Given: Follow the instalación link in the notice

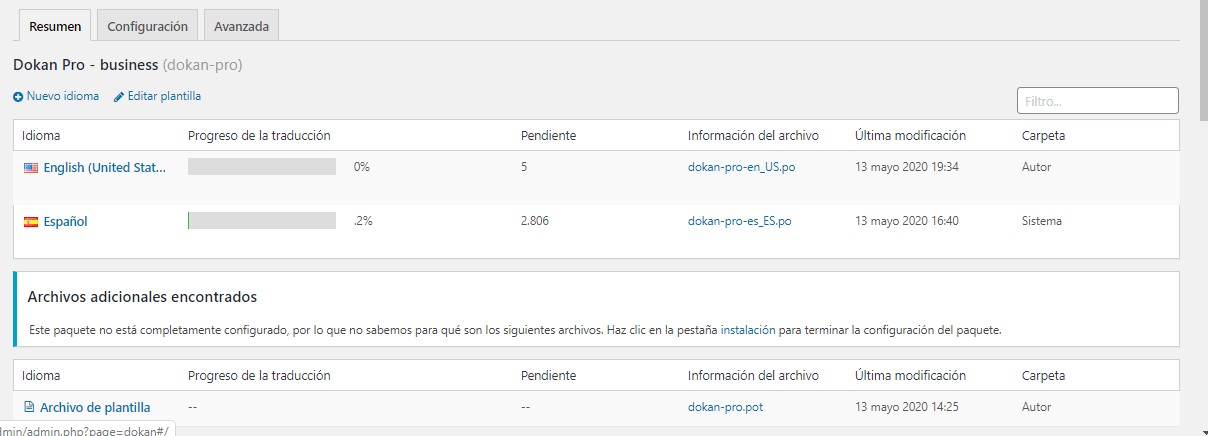Looking at the screenshot, I should tap(748, 329).
